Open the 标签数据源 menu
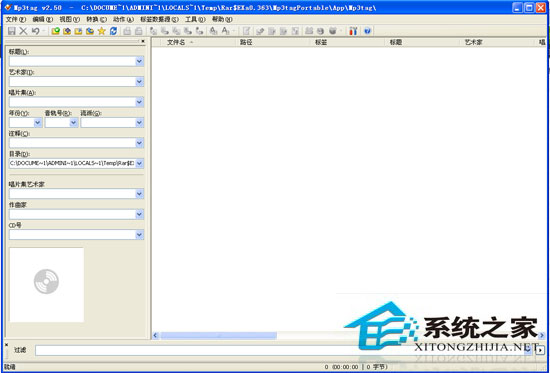 (159, 19)
